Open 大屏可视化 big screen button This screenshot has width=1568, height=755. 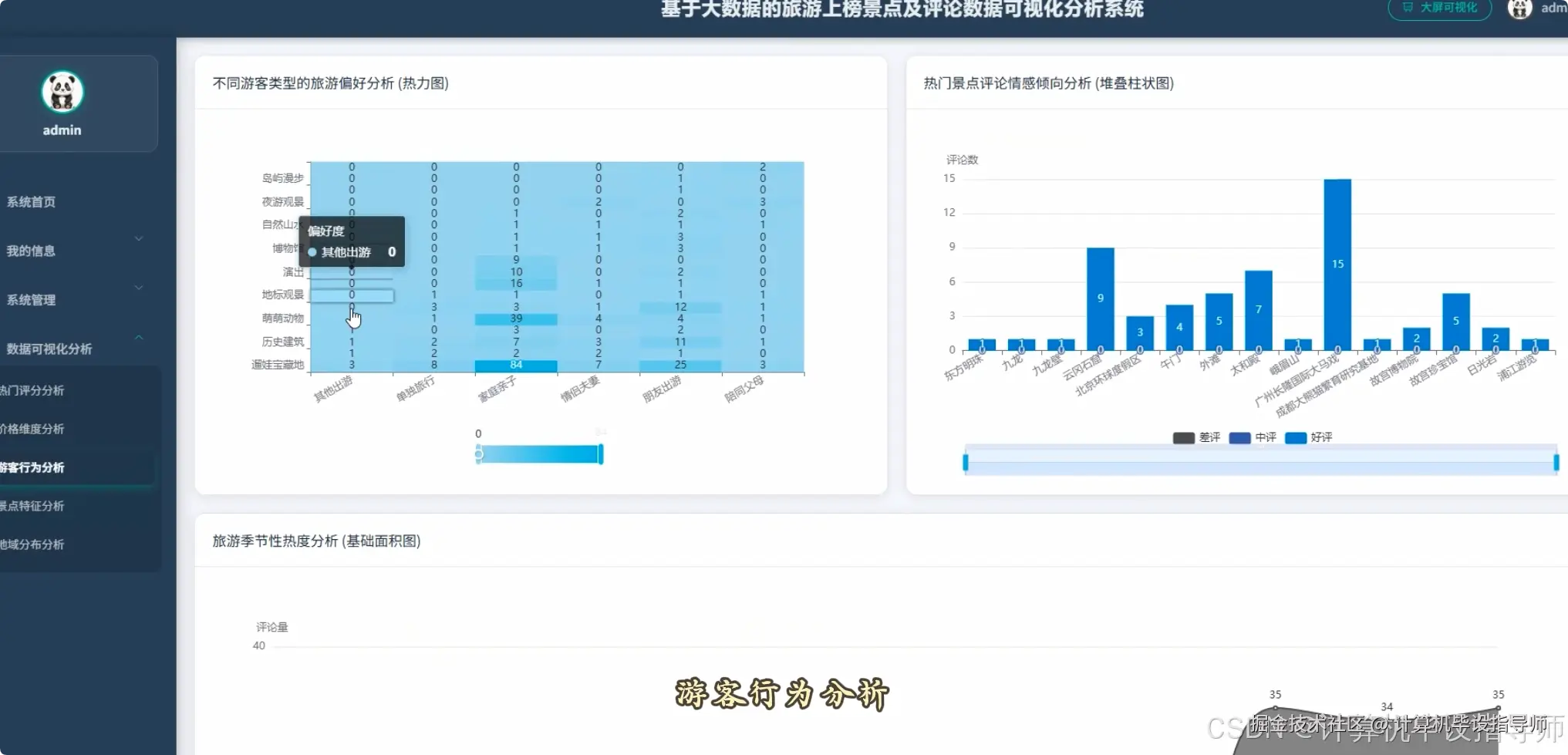tap(1439, 8)
